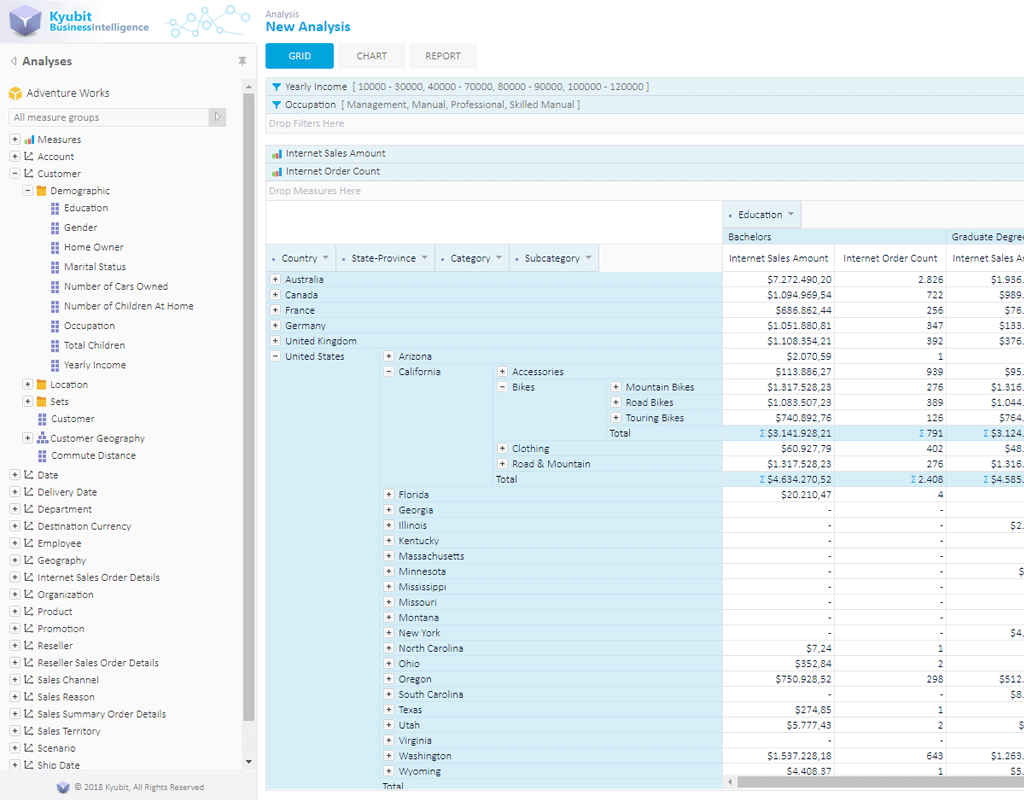The height and width of the screenshot is (800, 1024).
Task: Click the Yearly Income attribute grid icon in tree
Action: pos(55,365)
